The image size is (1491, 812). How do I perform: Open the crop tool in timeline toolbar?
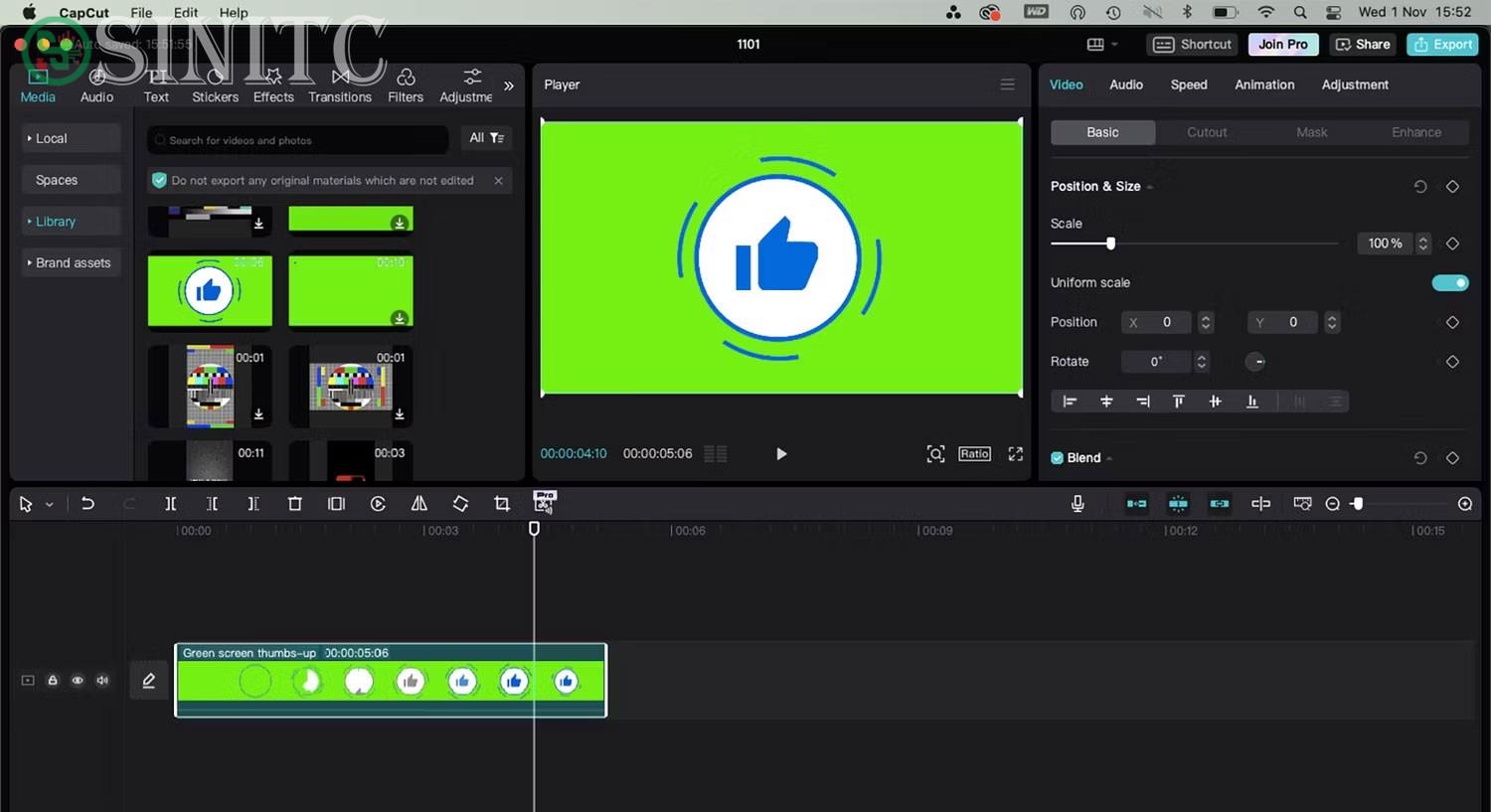tap(502, 504)
